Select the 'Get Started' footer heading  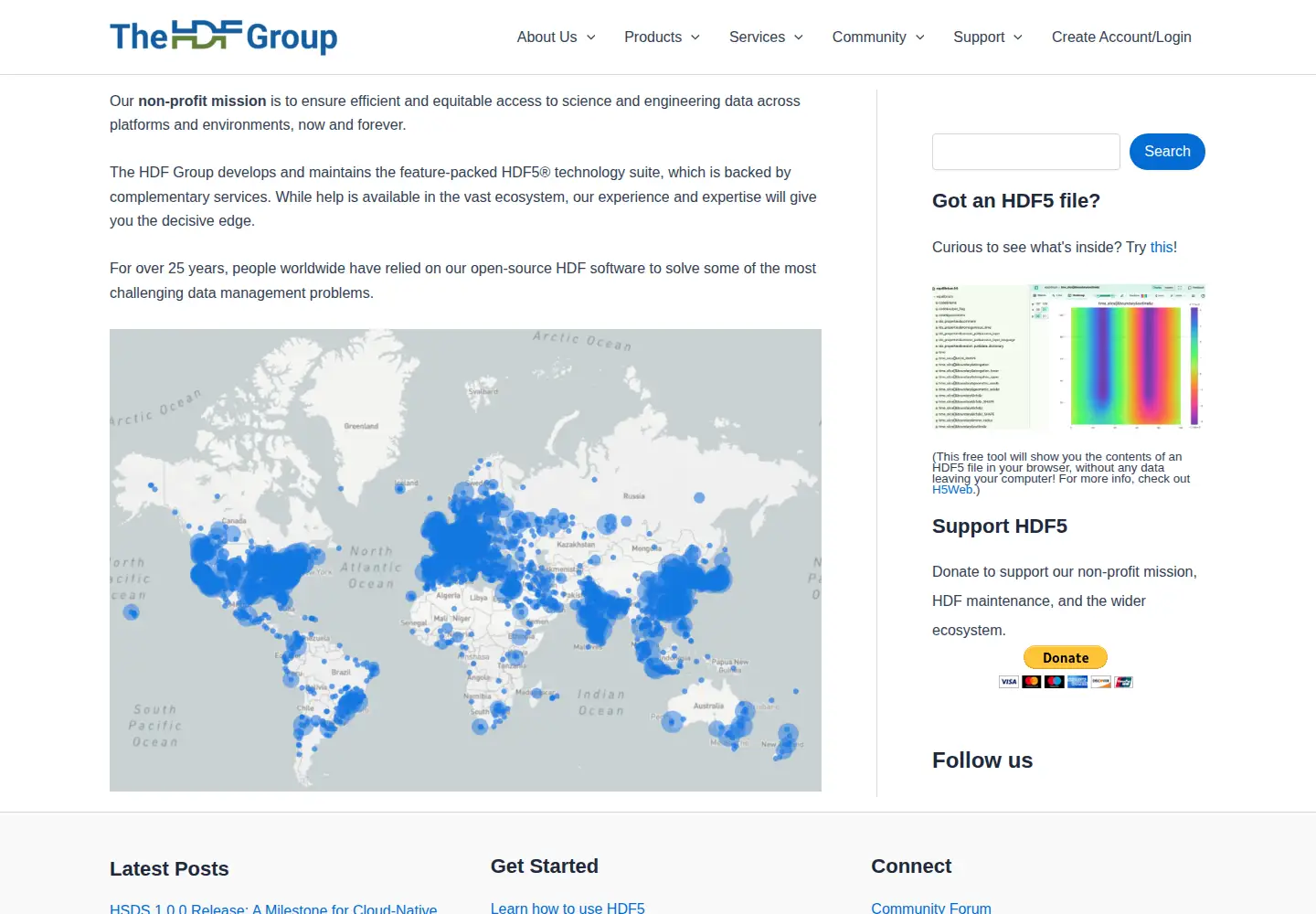click(545, 866)
